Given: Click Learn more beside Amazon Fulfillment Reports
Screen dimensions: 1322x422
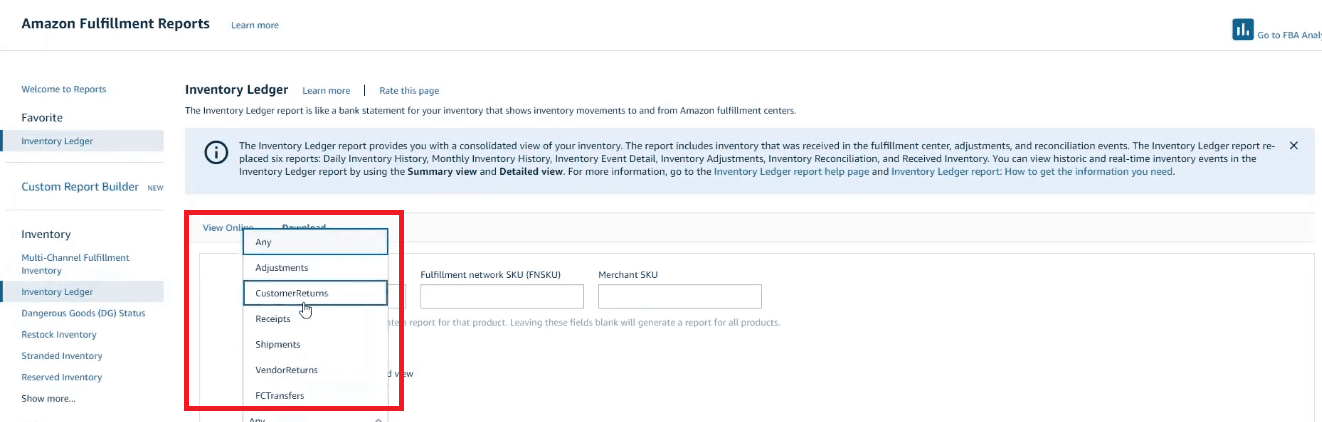Looking at the screenshot, I should 255,25.
